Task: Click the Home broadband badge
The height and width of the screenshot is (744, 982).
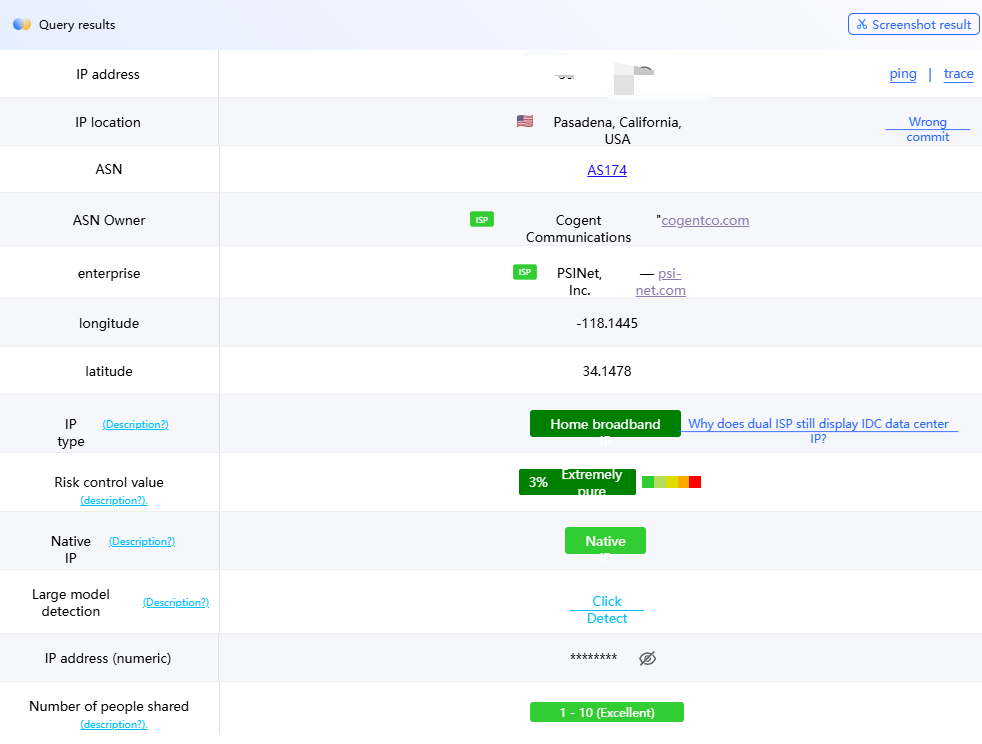Action: [x=605, y=424]
